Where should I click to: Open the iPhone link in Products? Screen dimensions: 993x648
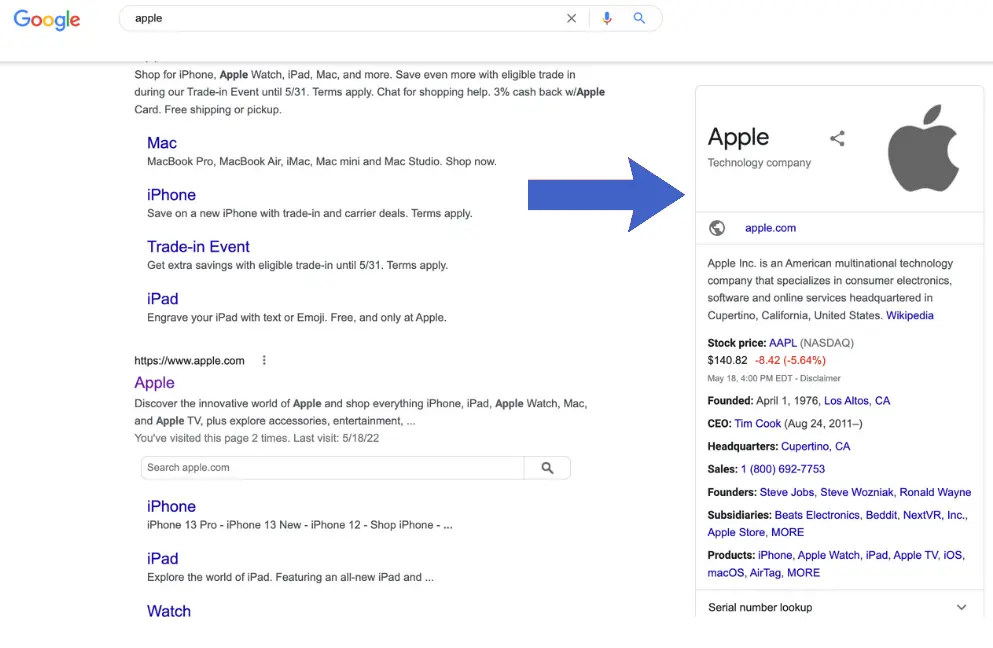tap(775, 556)
